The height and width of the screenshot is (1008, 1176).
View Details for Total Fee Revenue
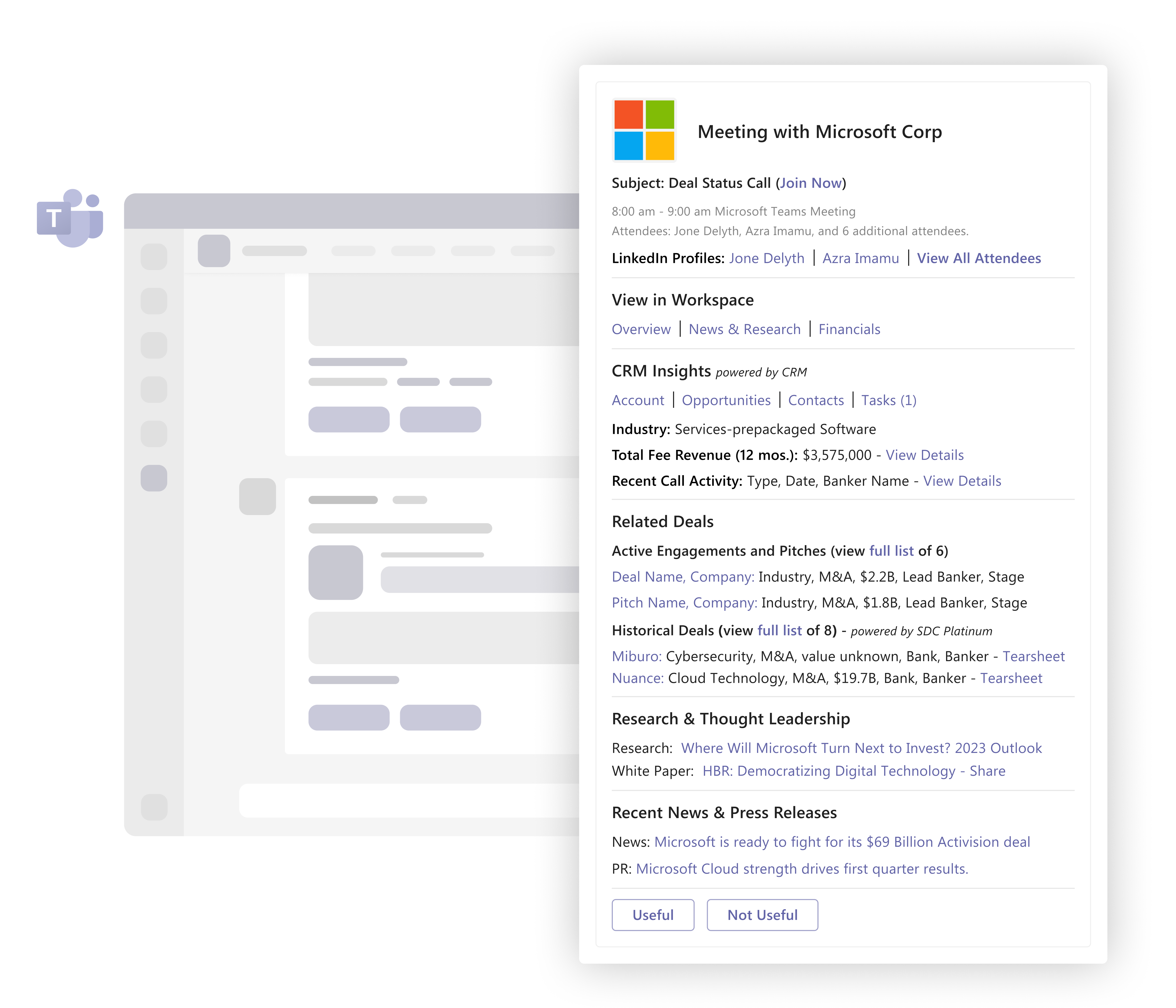click(925, 455)
